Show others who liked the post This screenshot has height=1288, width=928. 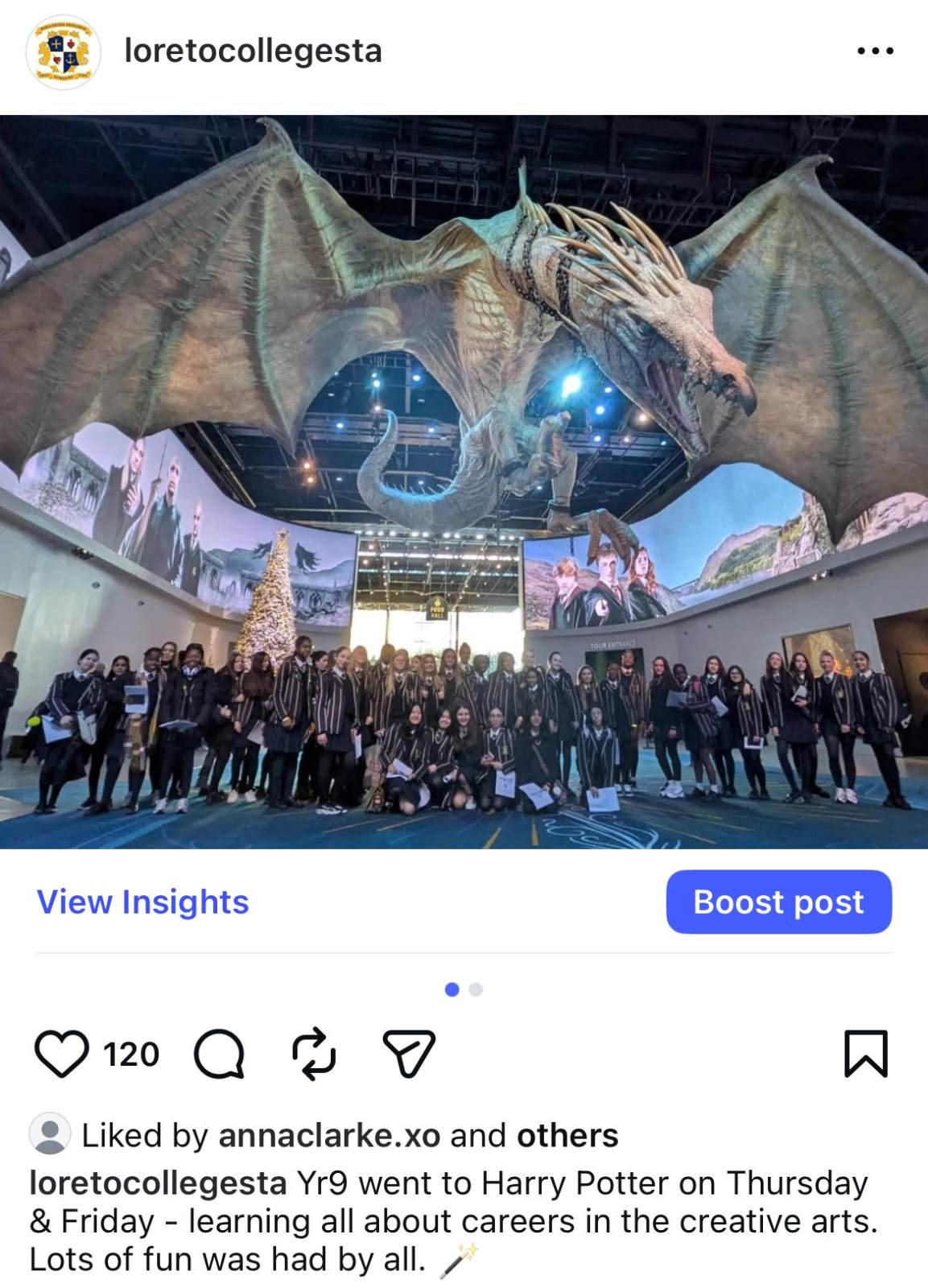click(567, 1135)
